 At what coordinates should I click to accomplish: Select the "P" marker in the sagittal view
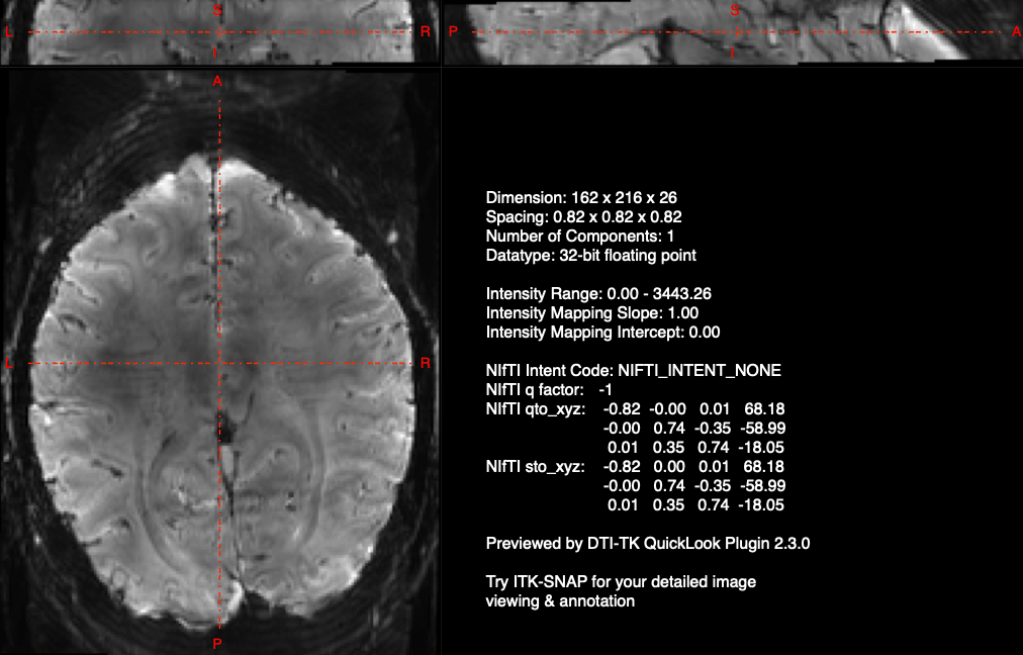coord(452,30)
